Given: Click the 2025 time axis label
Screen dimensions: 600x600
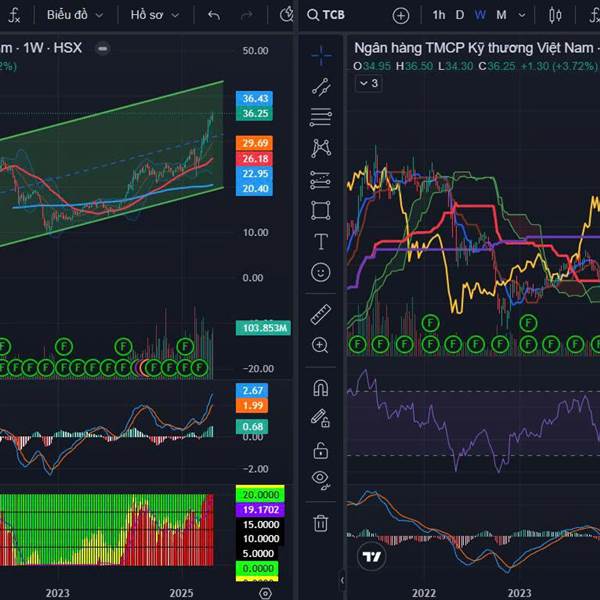Looking at the screenshot, I should (x=181, y=593).
